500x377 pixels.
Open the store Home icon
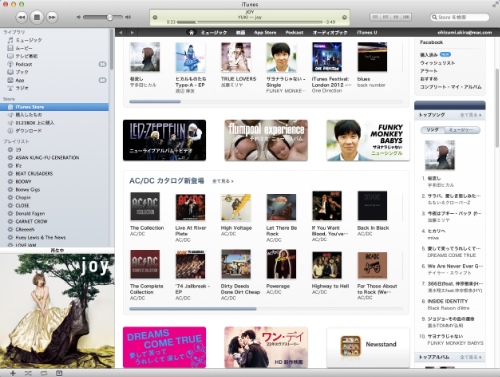(191, 32)
